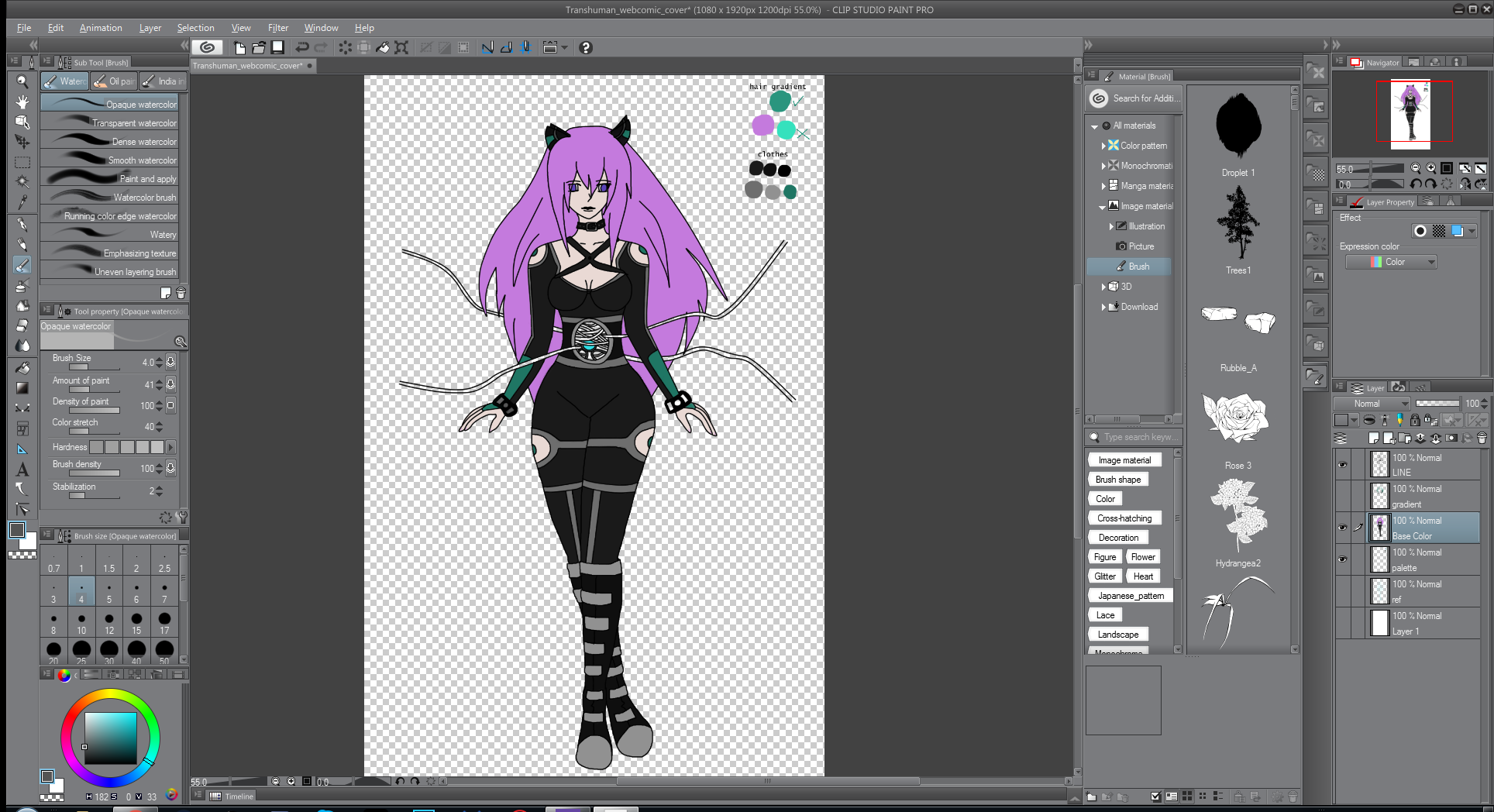The image size is (1494, 812).
Task: Toggle Snap to ruler toolbar icon
Action: [487, 48]
